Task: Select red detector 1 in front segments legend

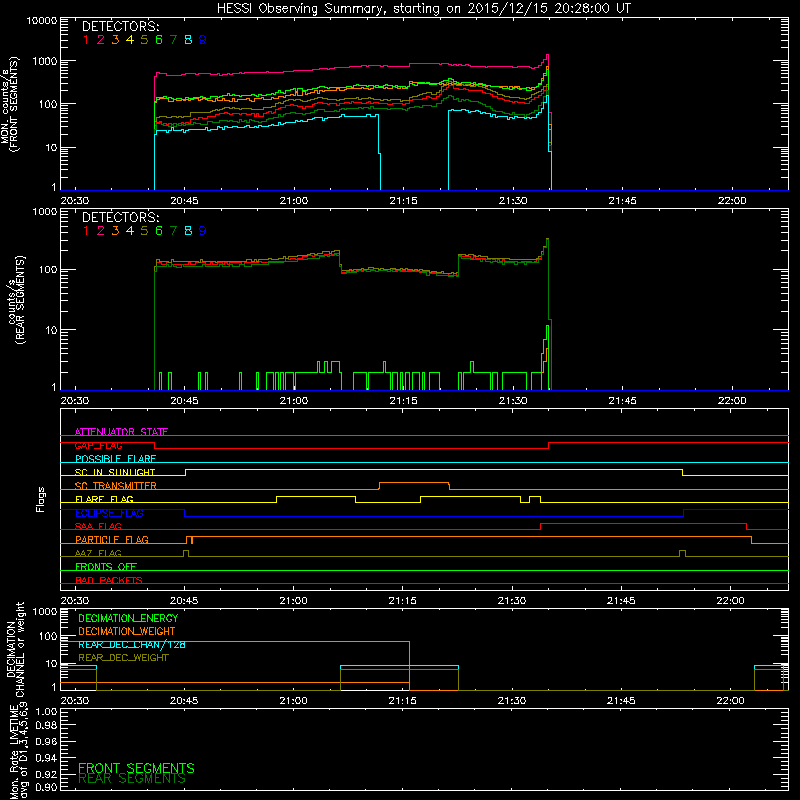Action: 86,40
